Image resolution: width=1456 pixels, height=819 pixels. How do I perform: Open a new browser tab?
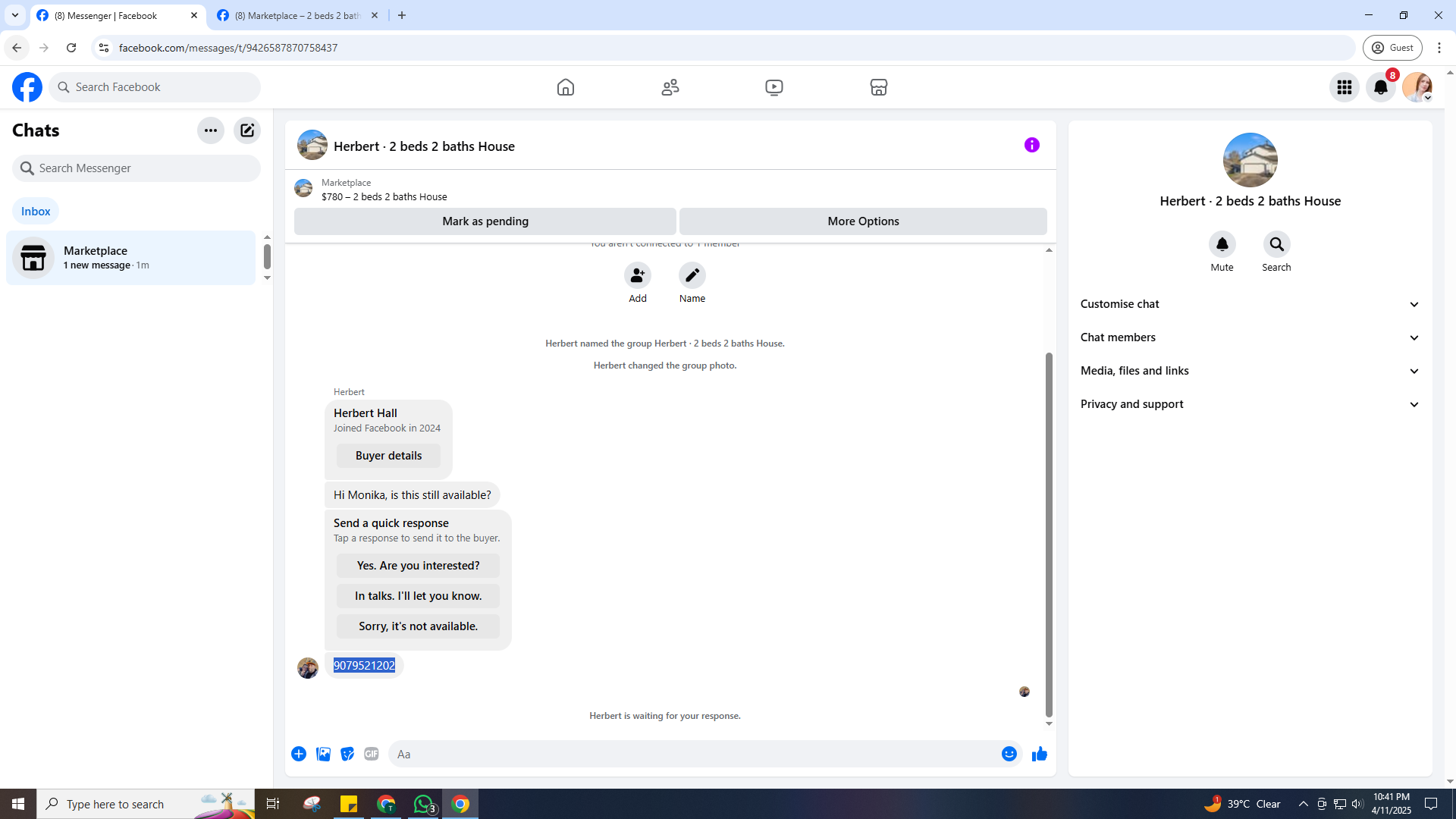tap(402, 15)
